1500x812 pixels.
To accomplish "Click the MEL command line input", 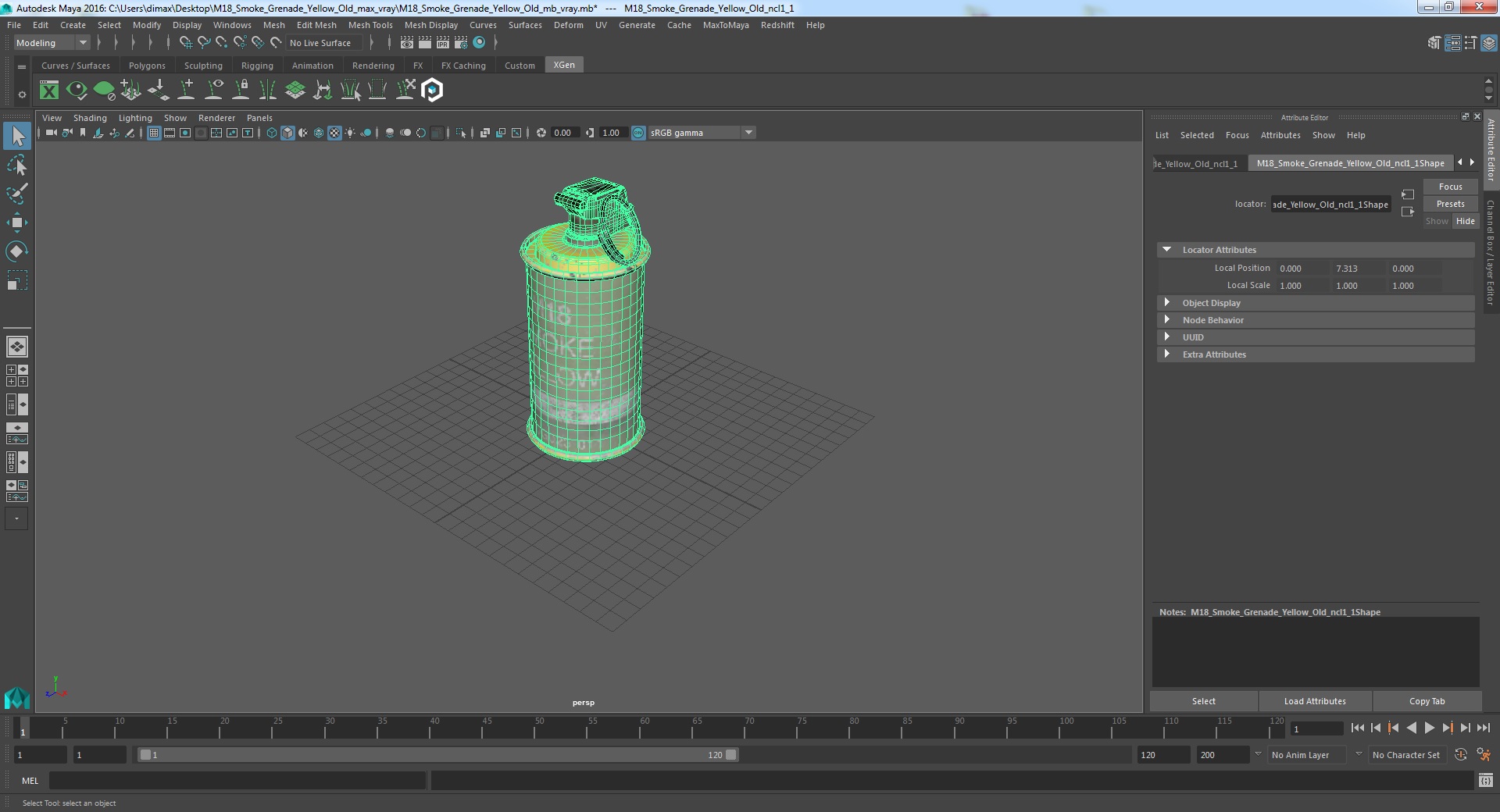I will click(237, 781).
